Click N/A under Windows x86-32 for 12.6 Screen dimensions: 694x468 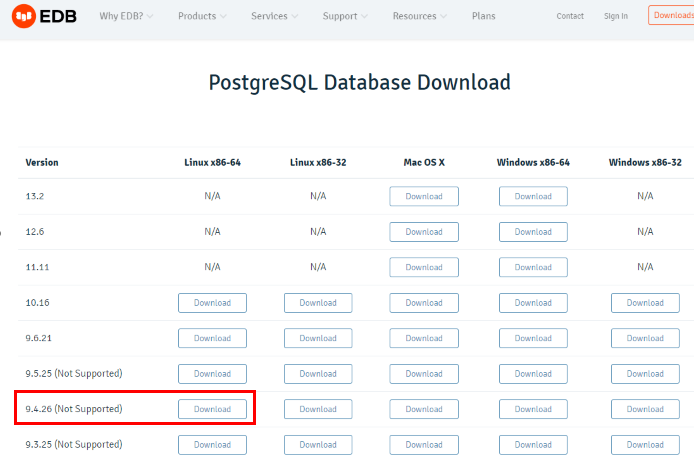645,232
